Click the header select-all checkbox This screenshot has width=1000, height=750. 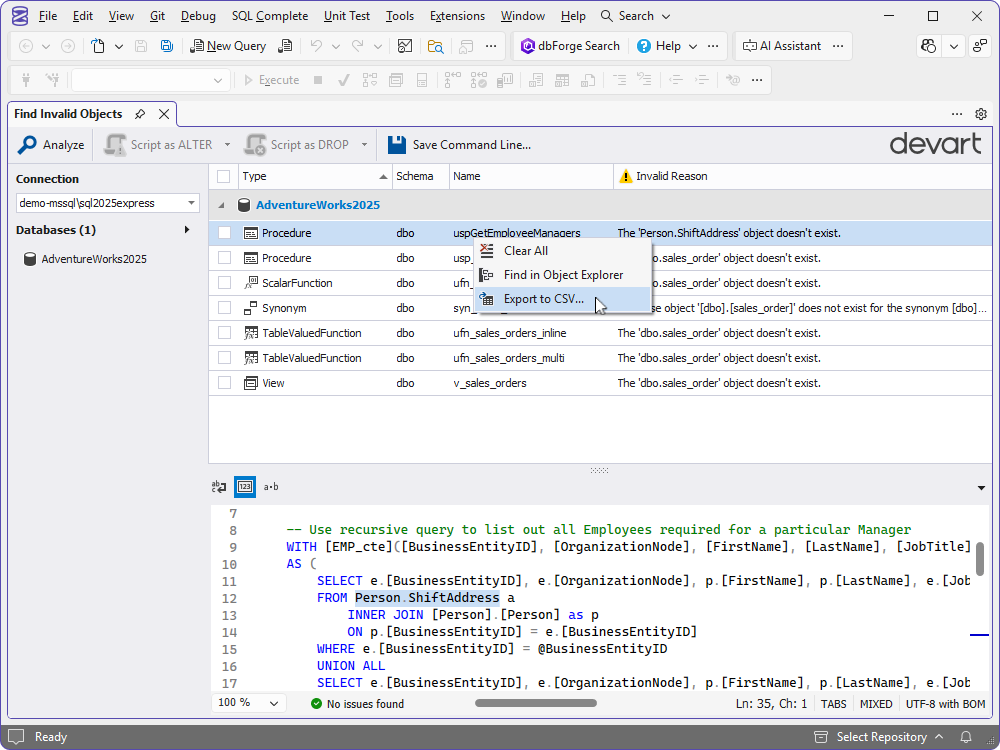(x=223, y=177)
